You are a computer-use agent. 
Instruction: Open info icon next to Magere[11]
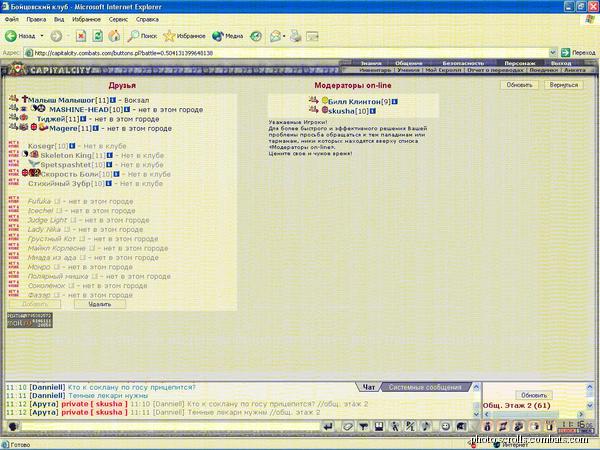click(96, 129)
